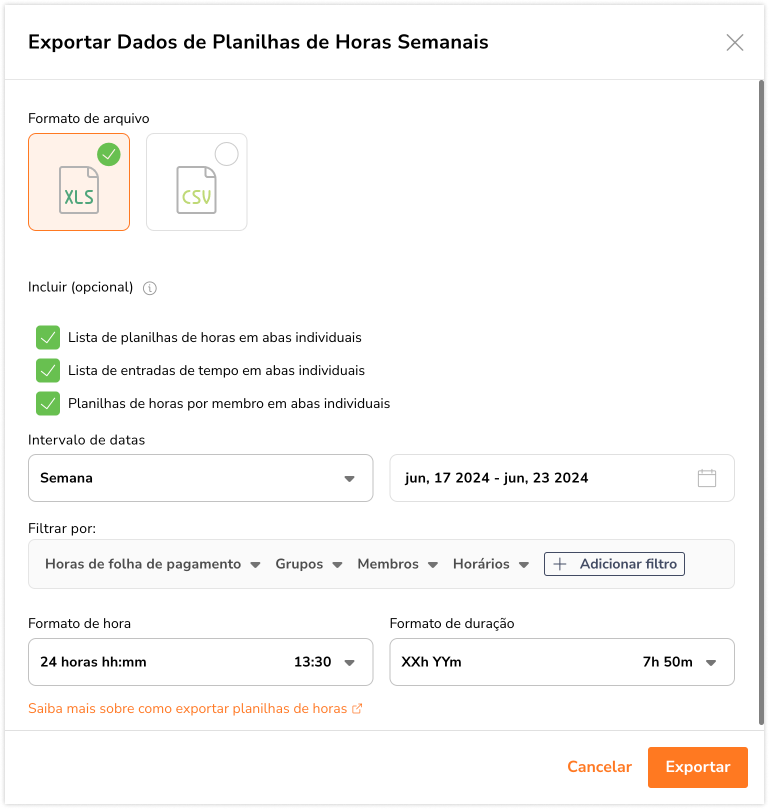Open the Grupos filter

click(308, 563)
